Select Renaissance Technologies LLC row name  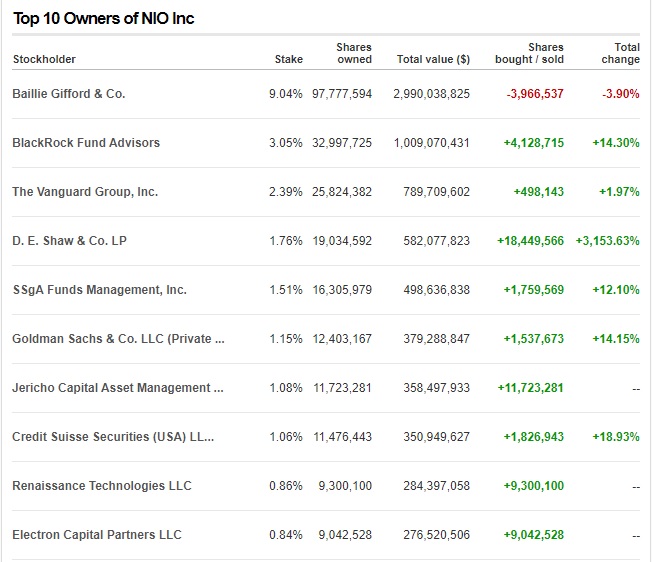102,486
